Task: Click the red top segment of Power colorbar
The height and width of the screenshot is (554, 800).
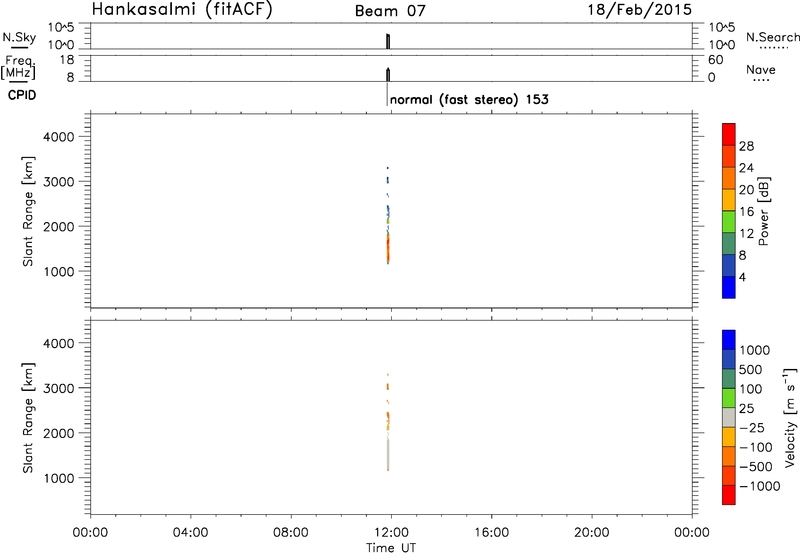Action: pos(729,134)
